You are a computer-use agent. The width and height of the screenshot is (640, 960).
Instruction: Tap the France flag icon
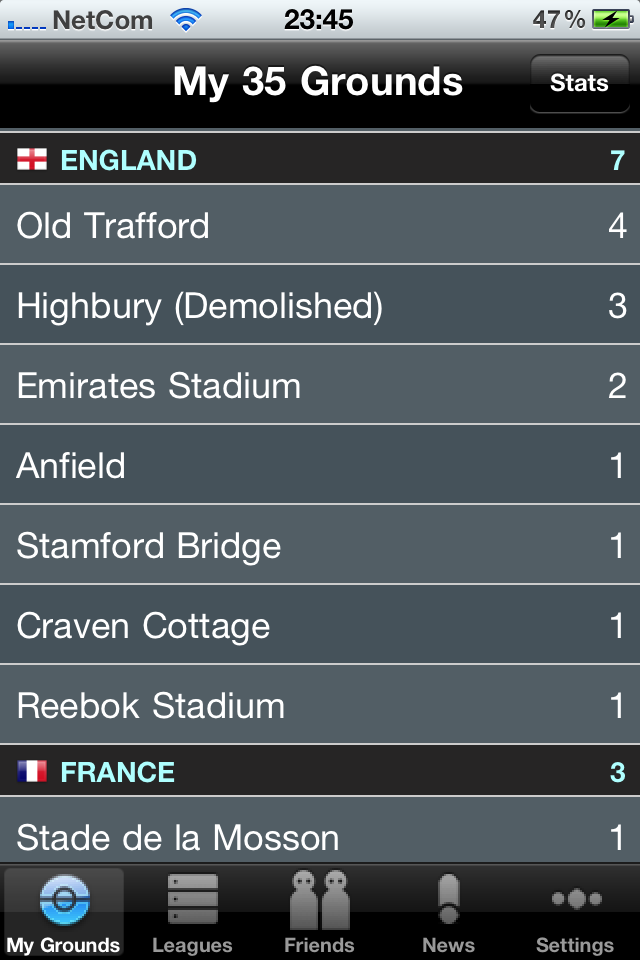point(32,771)
